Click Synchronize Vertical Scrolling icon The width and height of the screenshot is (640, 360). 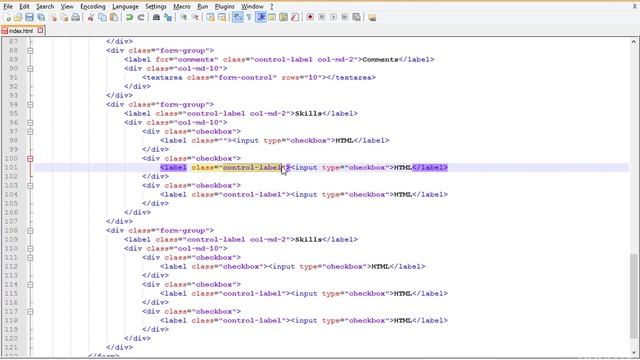[x=210, y=18]
